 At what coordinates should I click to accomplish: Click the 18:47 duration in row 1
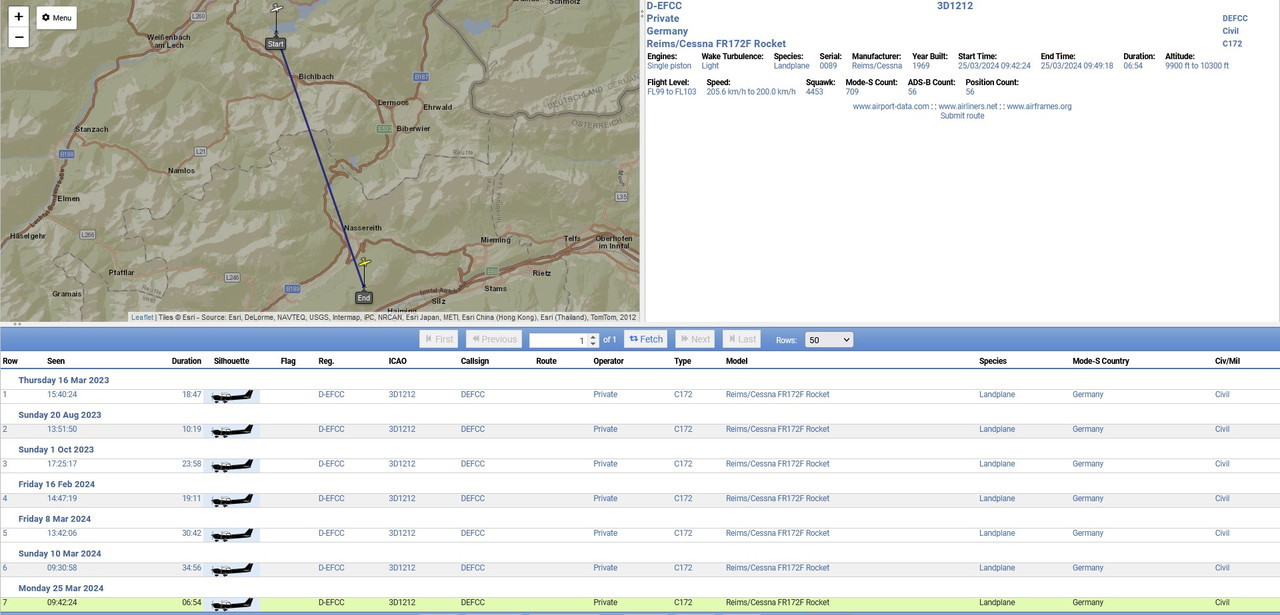[x=191, y=395]
